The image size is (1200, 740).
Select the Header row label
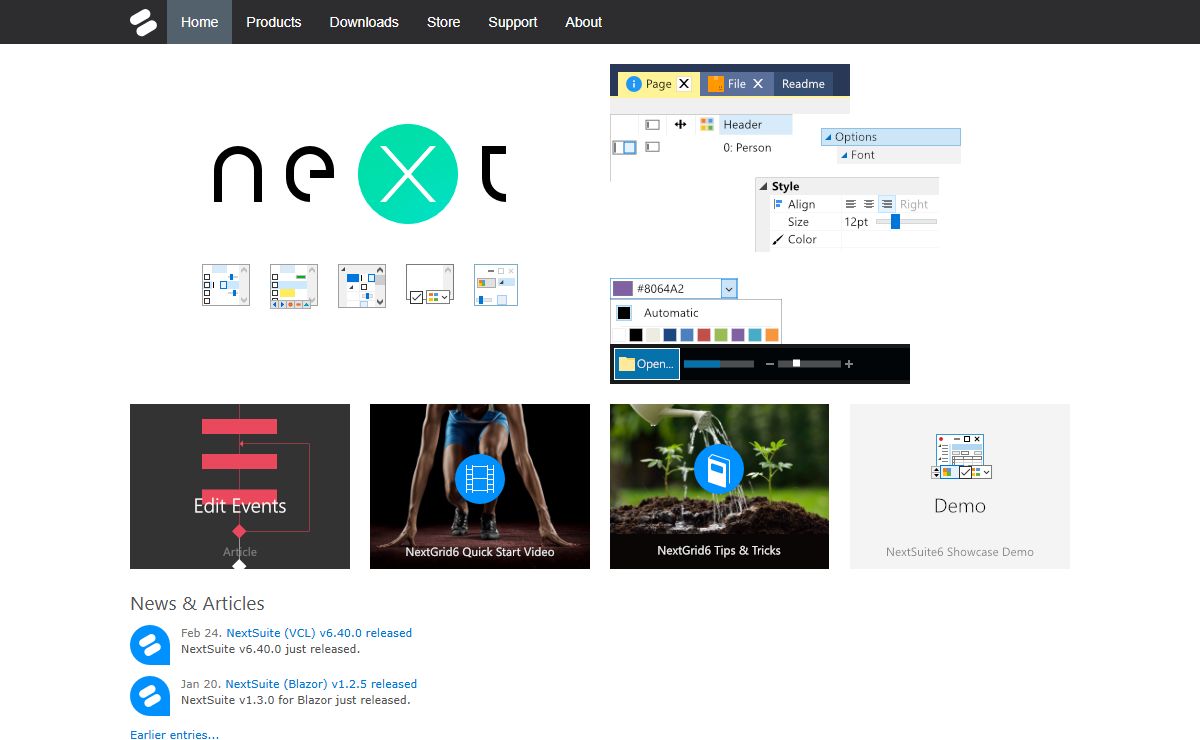point(743,125)
